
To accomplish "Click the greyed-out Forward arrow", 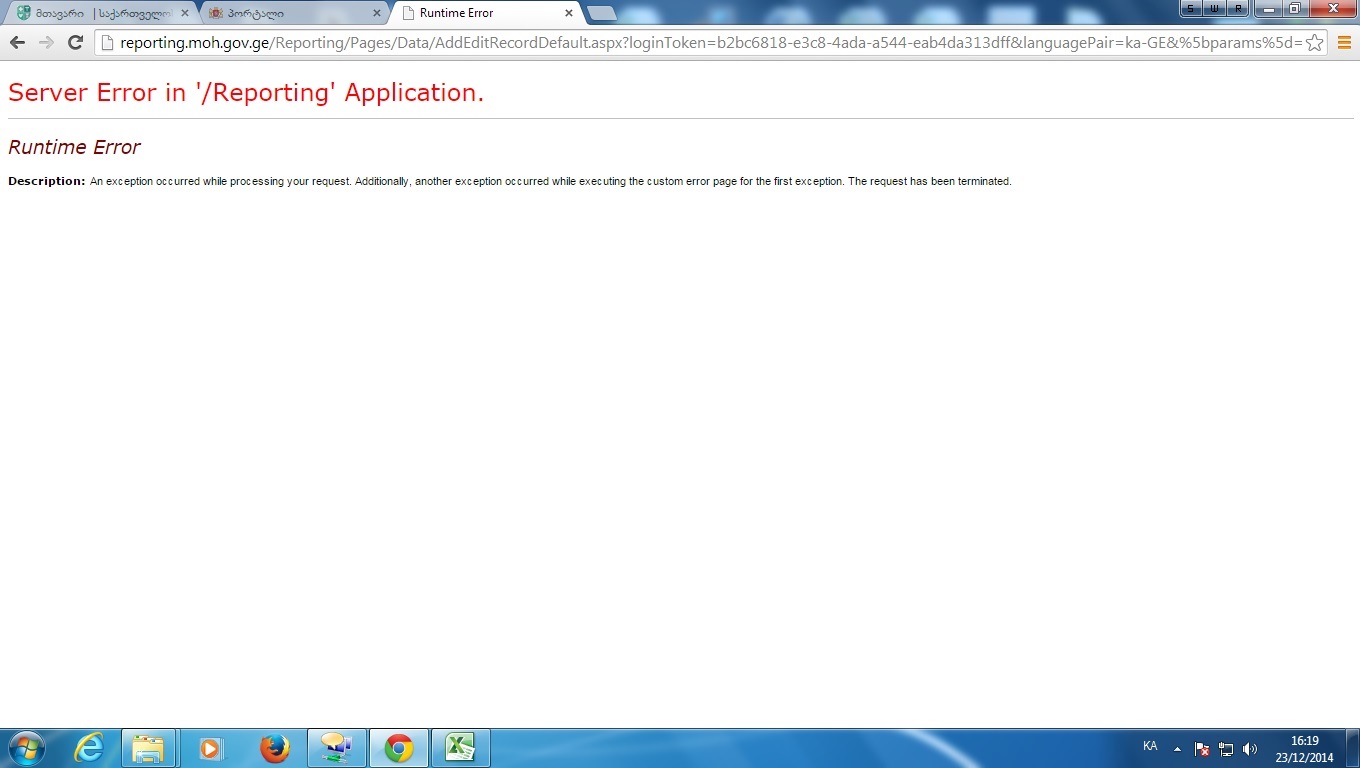I will (x=46, y=42).
